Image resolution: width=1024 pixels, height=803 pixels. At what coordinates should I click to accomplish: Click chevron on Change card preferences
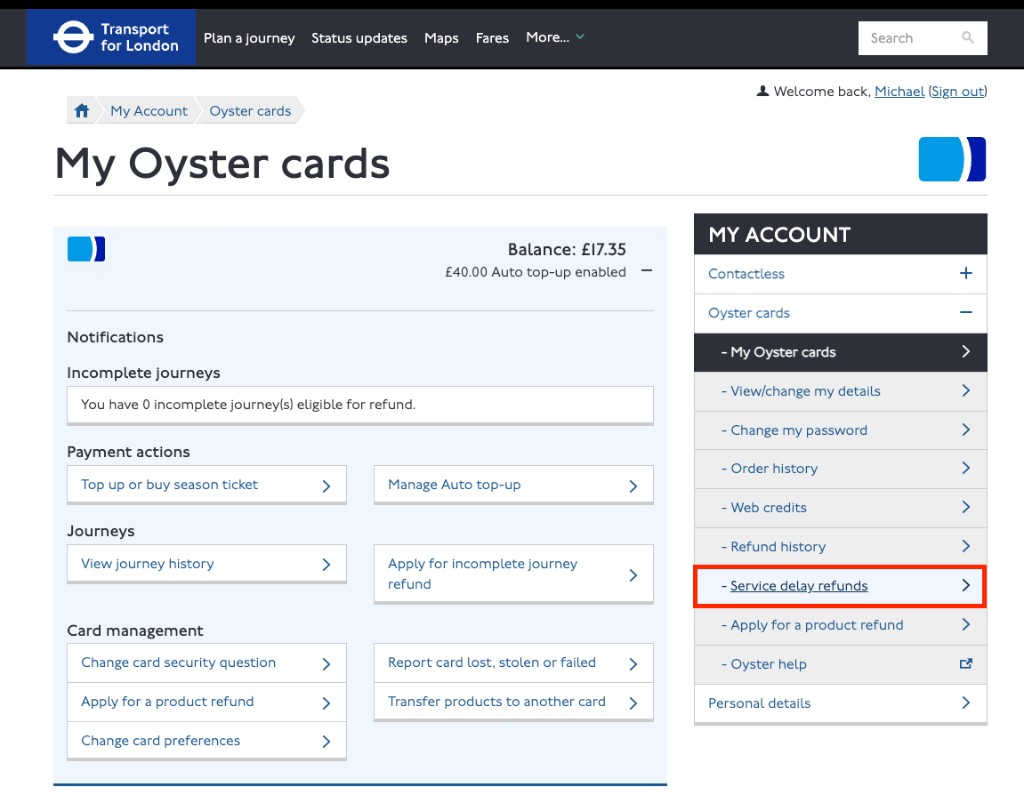326,742
